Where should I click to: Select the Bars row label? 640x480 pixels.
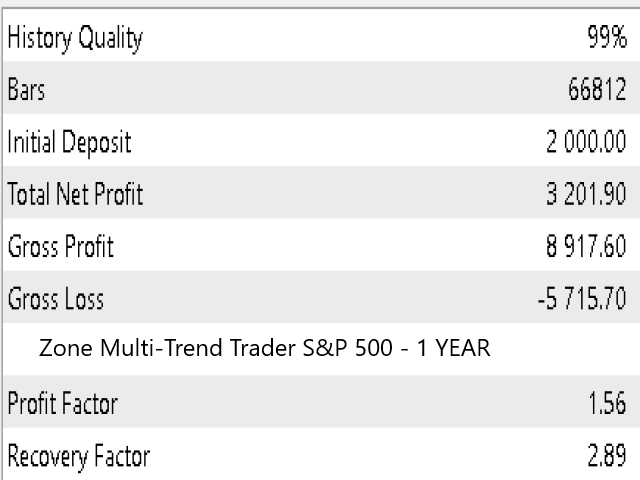26,89
